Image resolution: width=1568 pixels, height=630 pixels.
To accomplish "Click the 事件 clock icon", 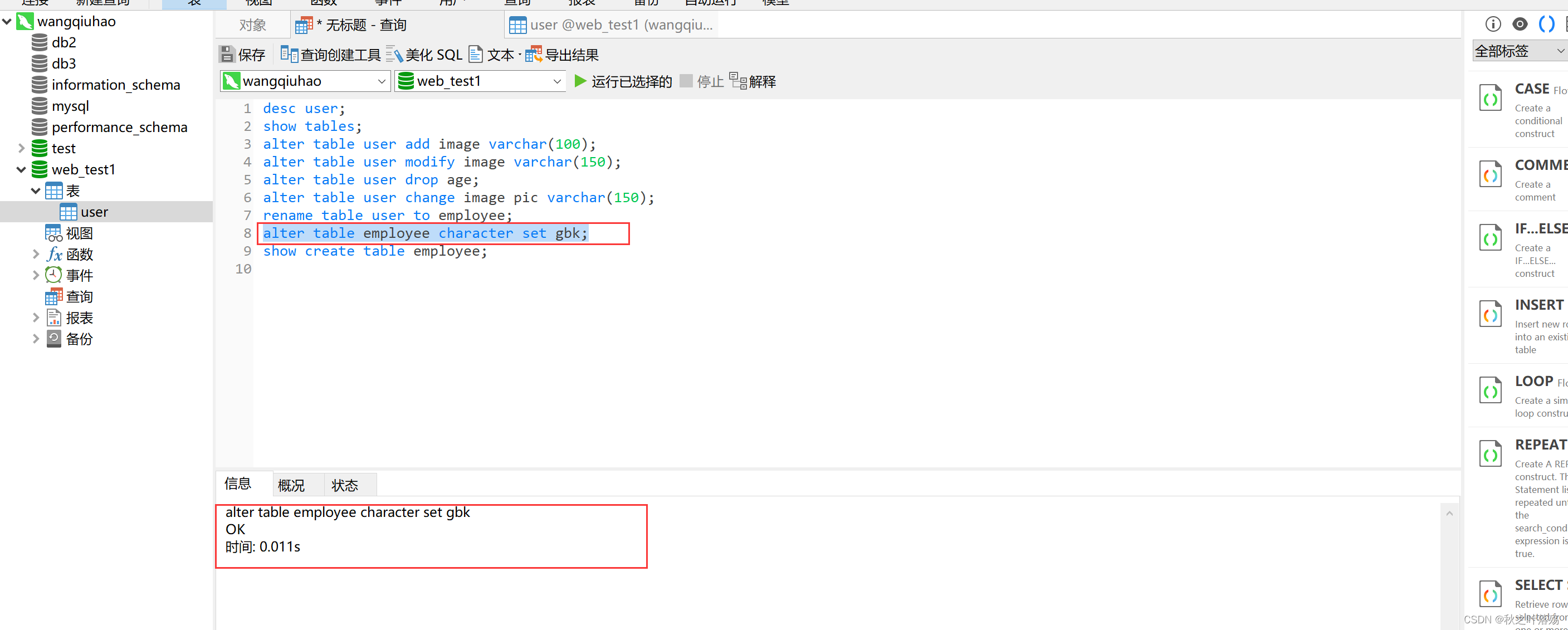I will coord(54,275).
